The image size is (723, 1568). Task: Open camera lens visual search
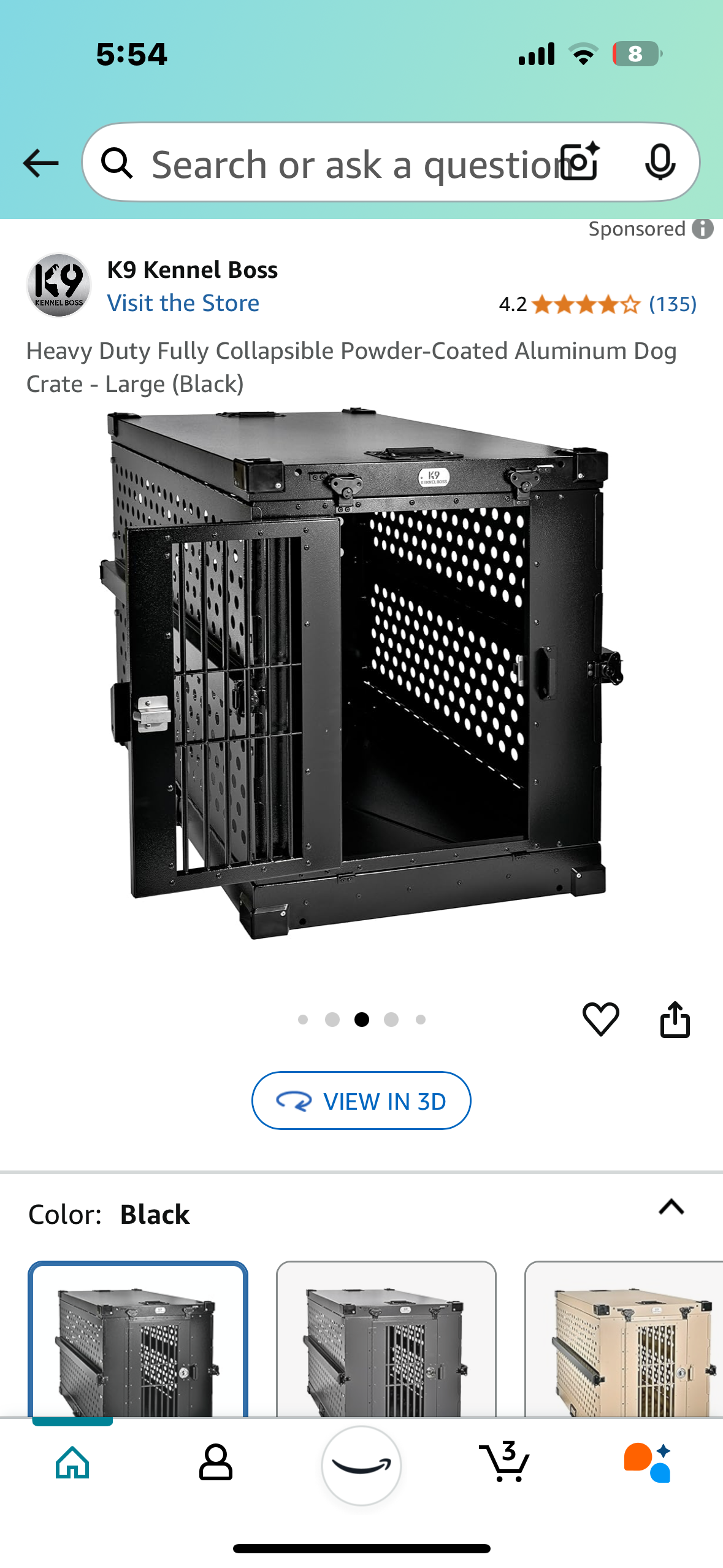(581, 162)
